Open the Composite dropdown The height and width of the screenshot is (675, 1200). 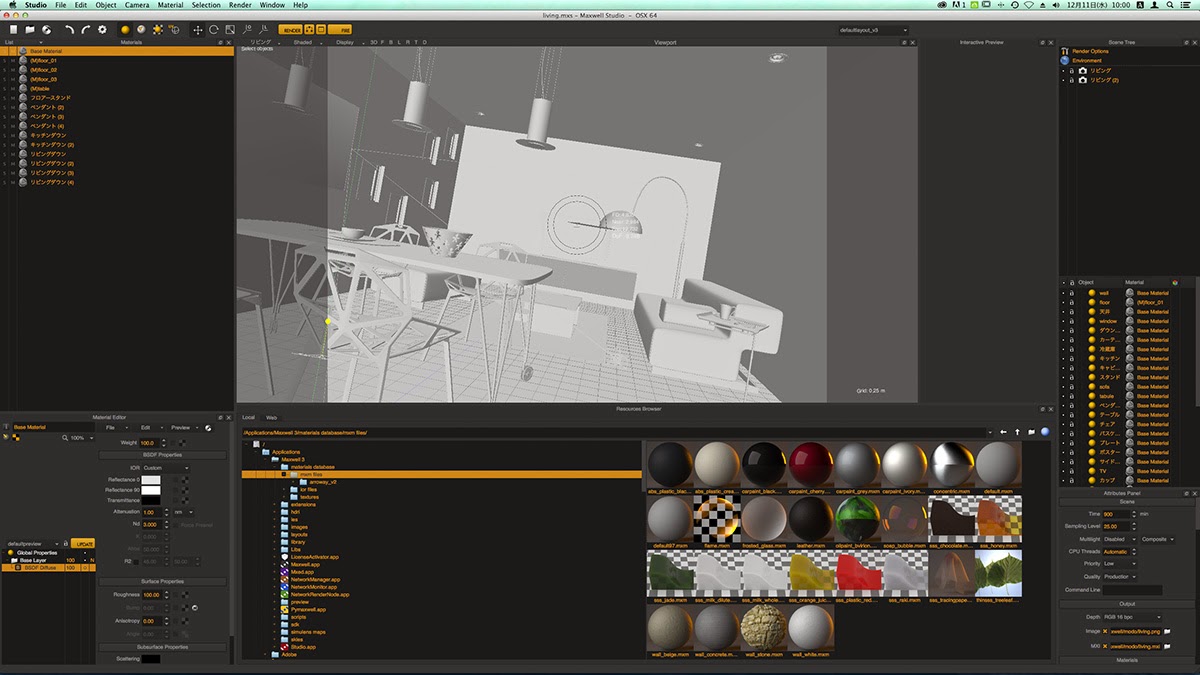(1158, 539)
